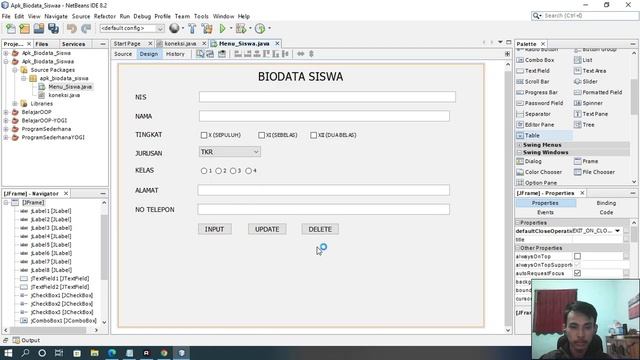Click the Open Project toolbar icon

click(x=39, y=28)
